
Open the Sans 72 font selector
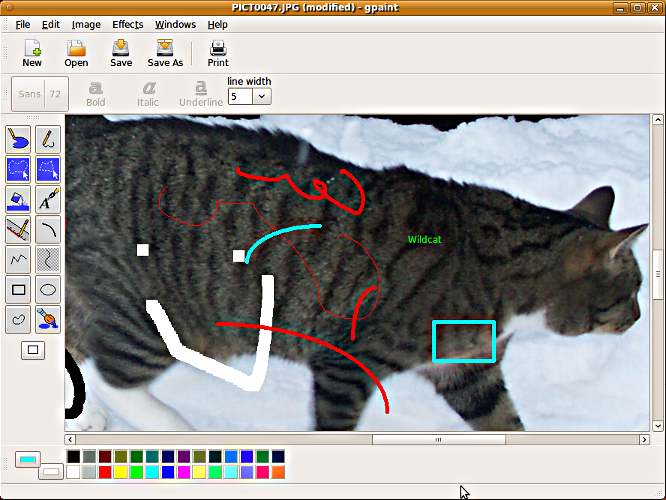click(42, 94)
